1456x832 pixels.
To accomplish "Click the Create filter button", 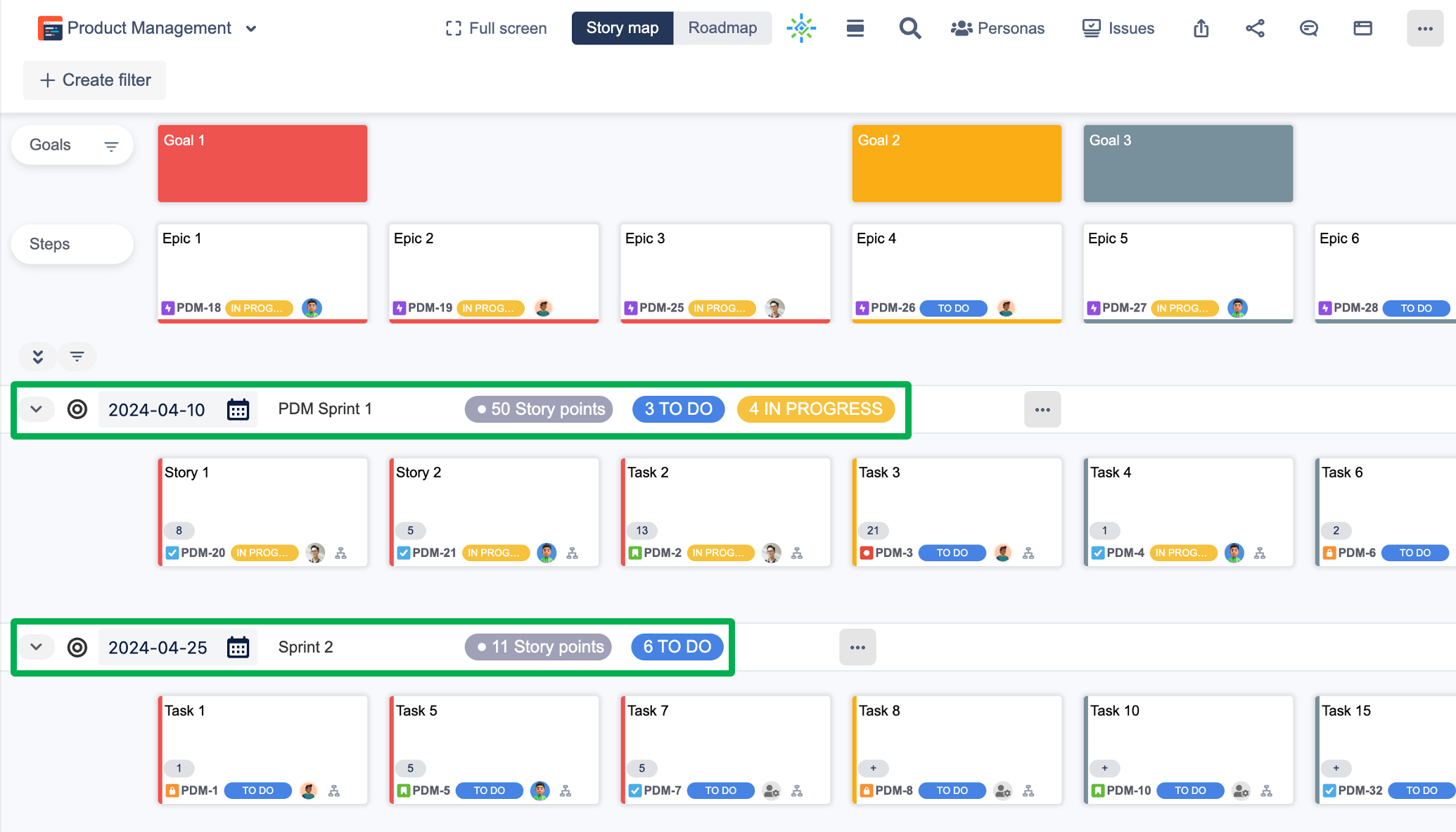I will click(x=95, y=80).
